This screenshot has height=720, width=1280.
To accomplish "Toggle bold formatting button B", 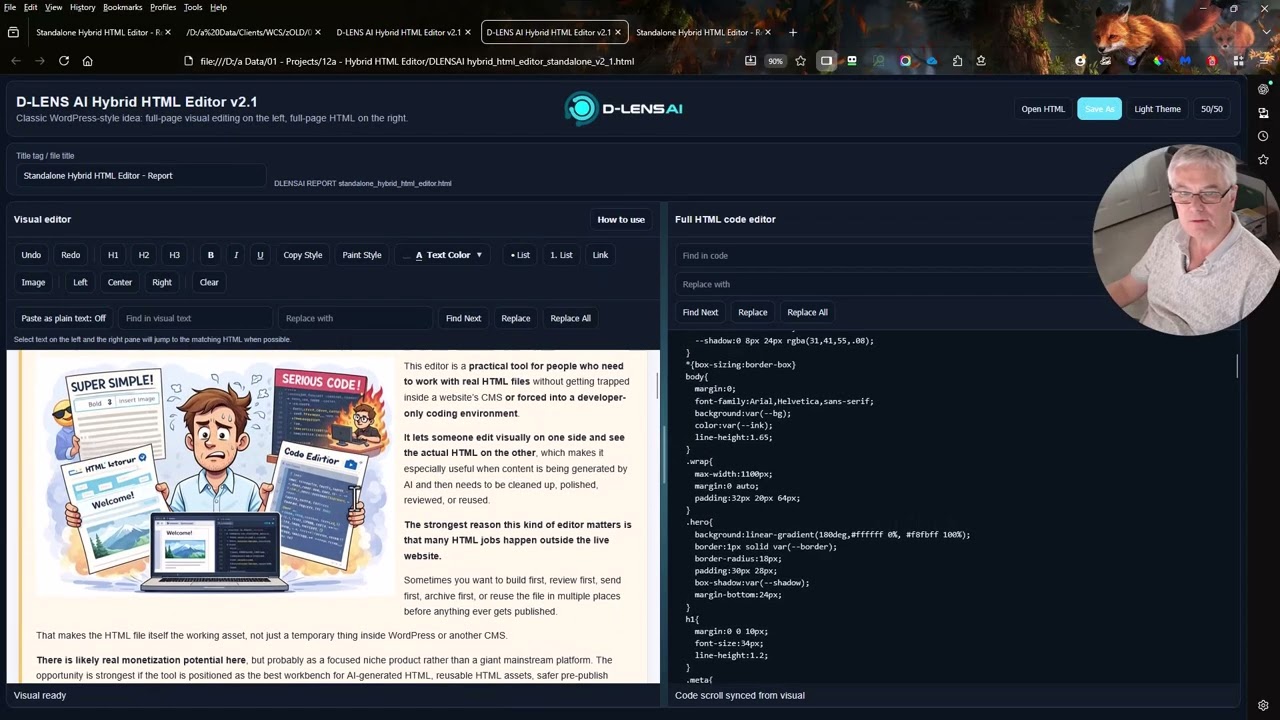I will coord(210,255).
